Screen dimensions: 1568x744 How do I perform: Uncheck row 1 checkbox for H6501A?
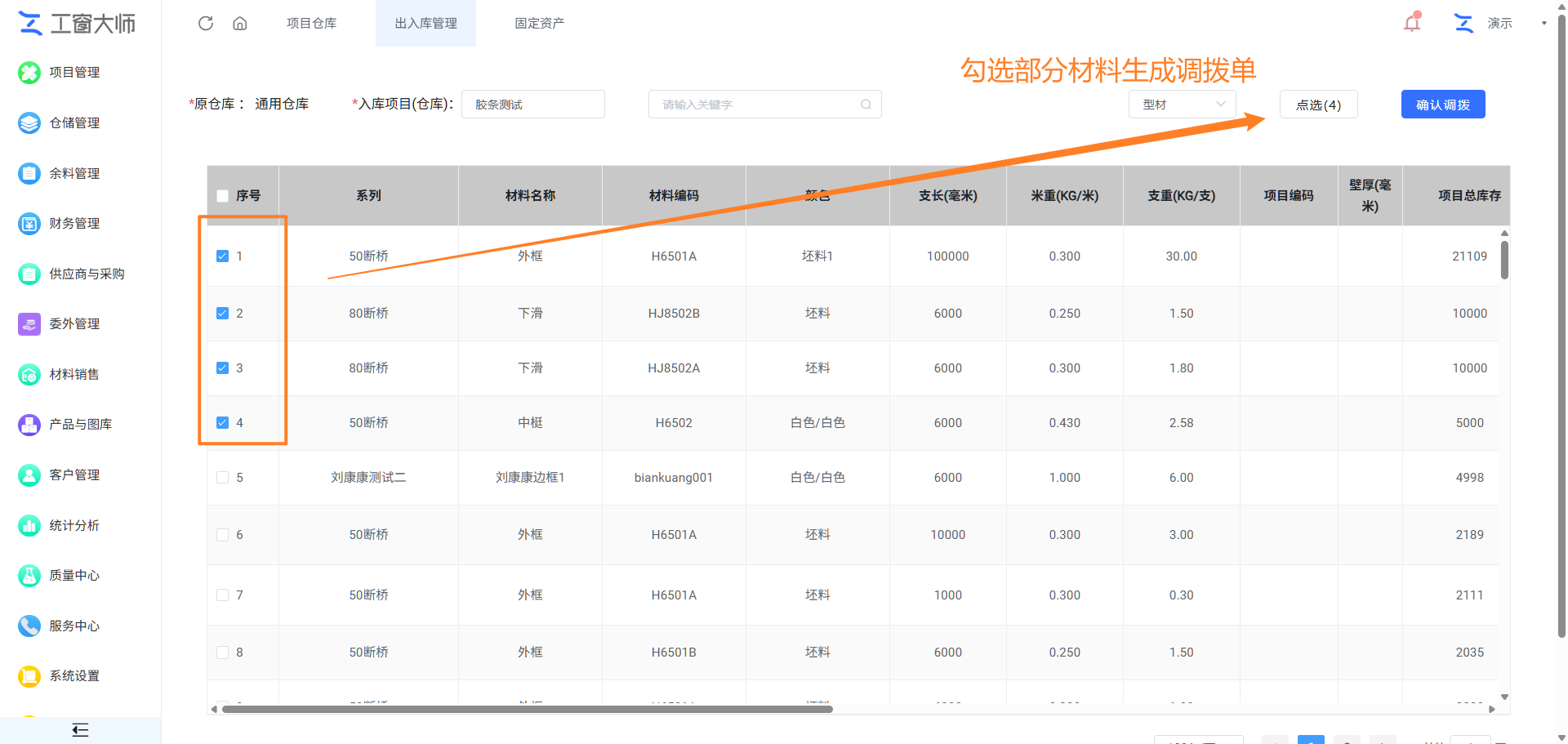coord(222,256)
